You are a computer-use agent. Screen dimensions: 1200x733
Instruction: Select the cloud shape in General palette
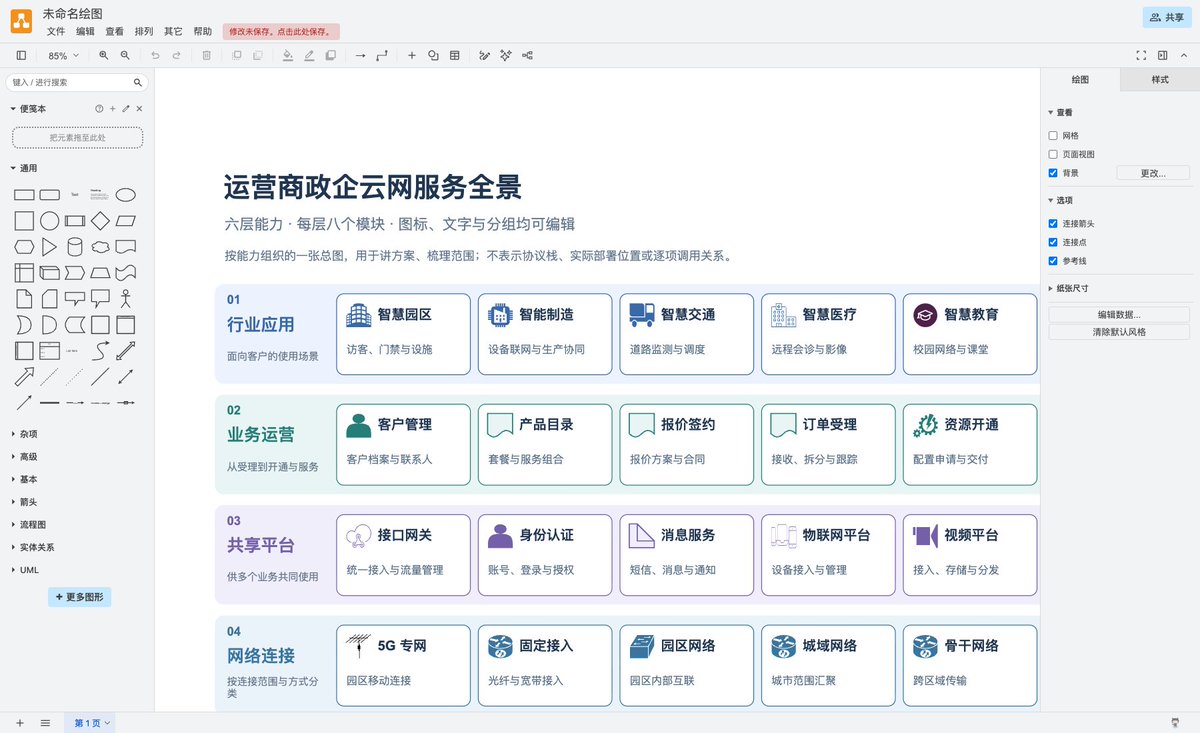pyautogui.click(x=100, y=247)
